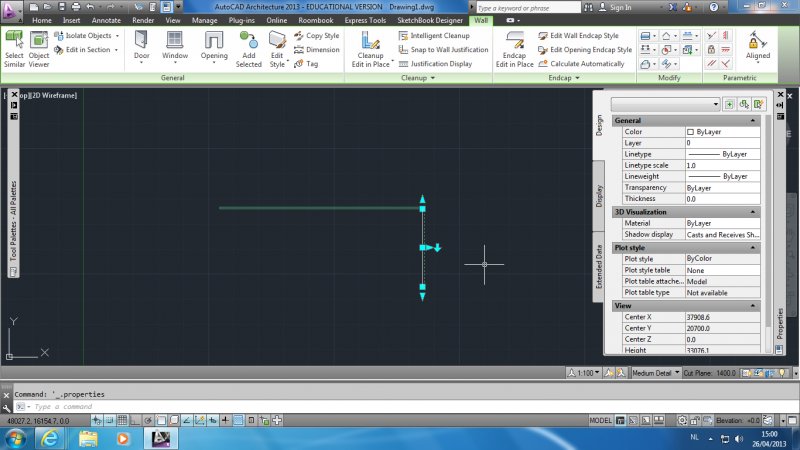
Task: Switch to the Display tab in Properties
Action: (599, 196)
